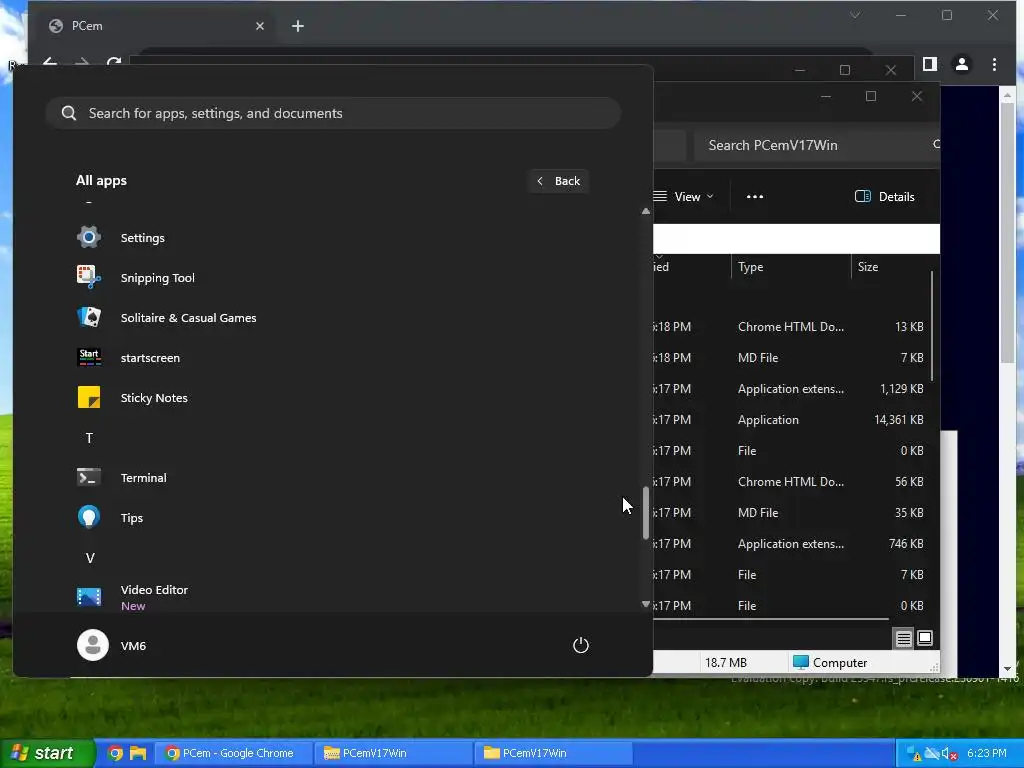Select the 14,361 KB Application file row

point(792,420)
